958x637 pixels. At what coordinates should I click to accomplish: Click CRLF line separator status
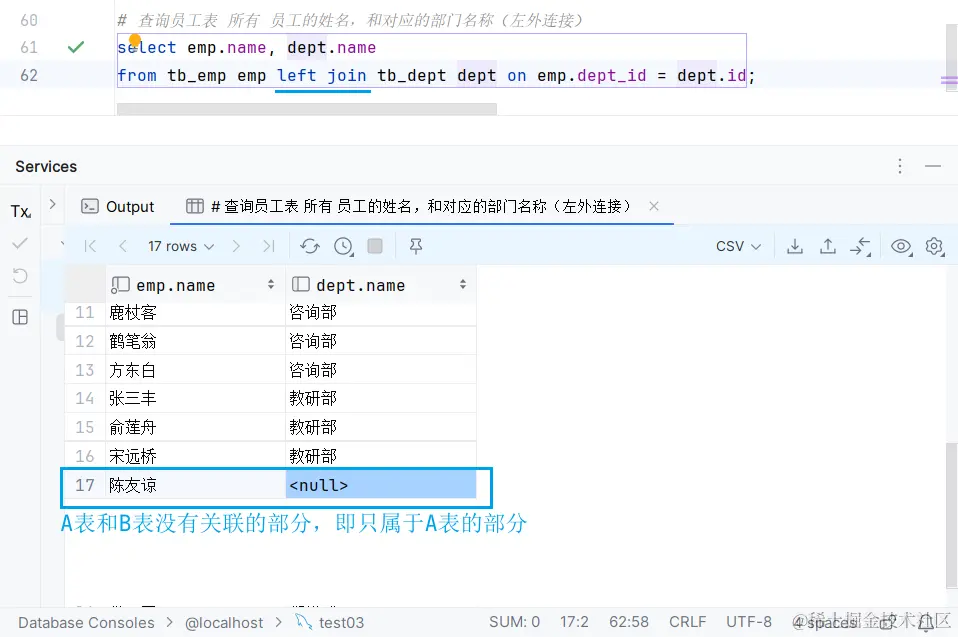point(687,622)
